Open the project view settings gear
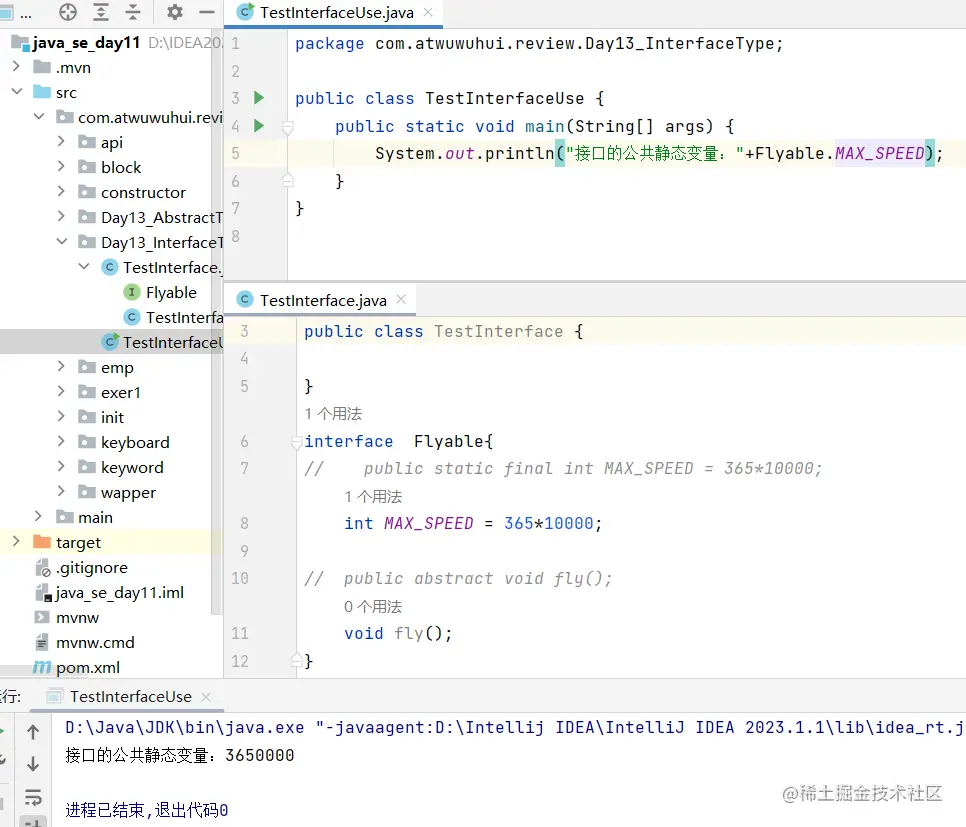 tap(175, 12)
